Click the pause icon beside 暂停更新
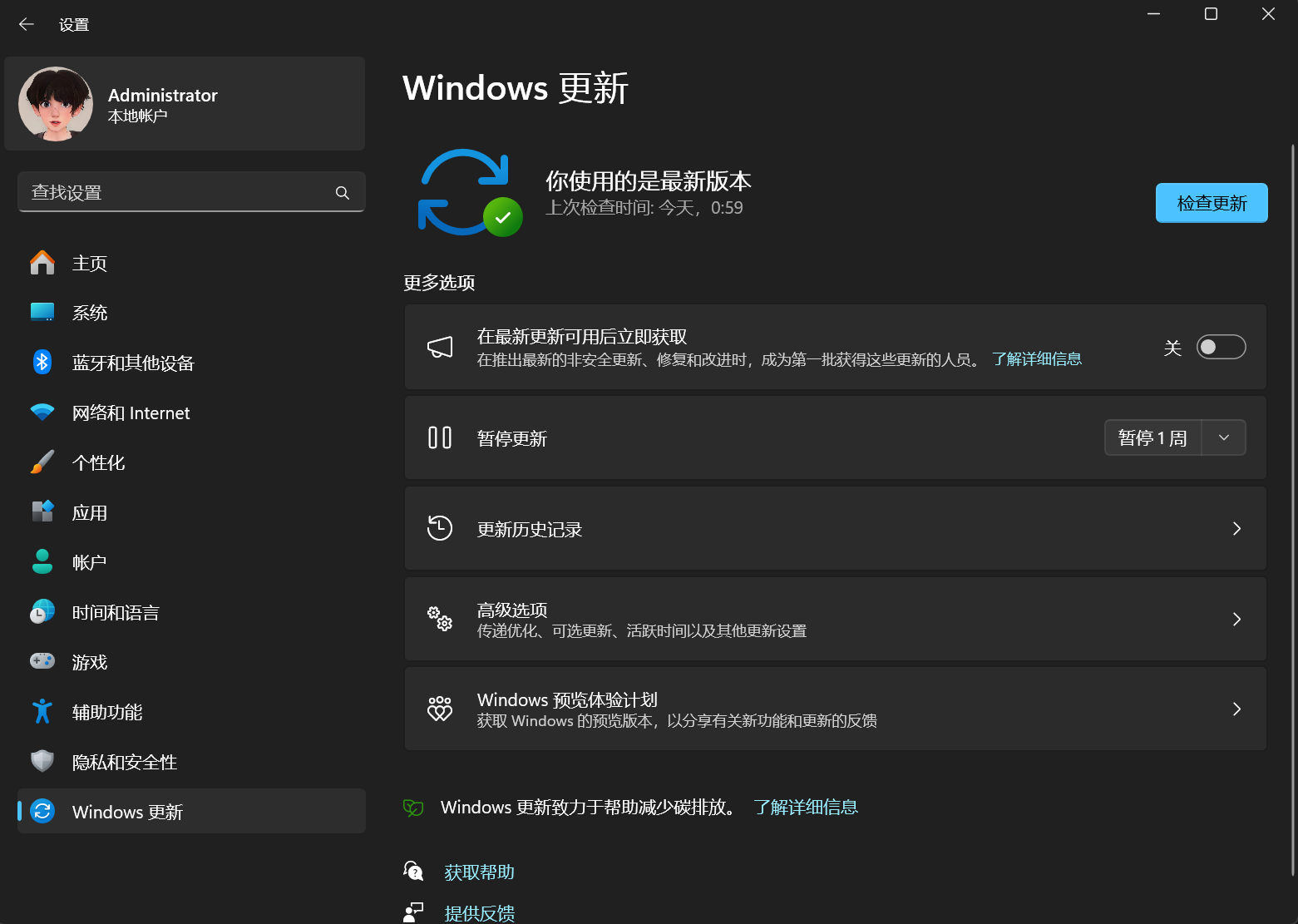The width and height of the screenshot is (1298, 924). (440, 437)
